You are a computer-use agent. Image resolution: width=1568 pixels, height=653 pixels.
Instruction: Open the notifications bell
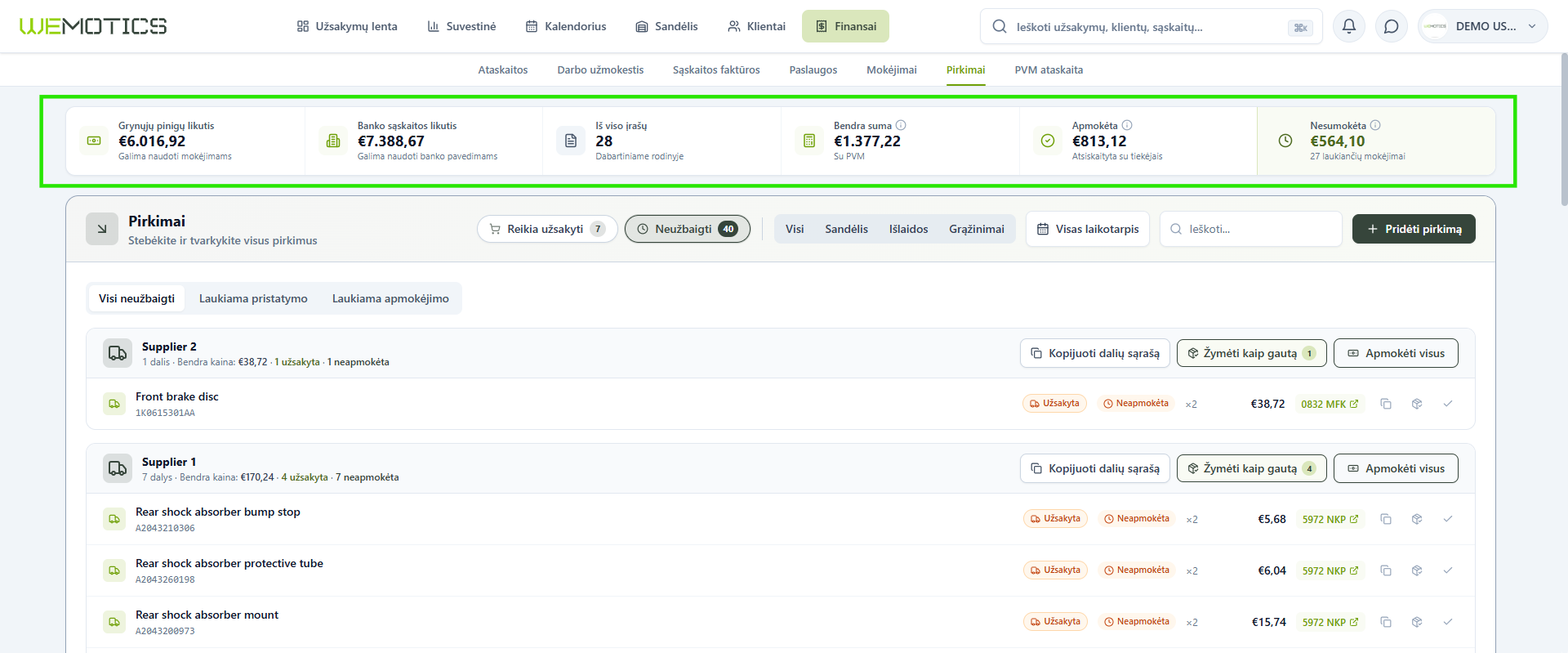(x=1349, y=26)
